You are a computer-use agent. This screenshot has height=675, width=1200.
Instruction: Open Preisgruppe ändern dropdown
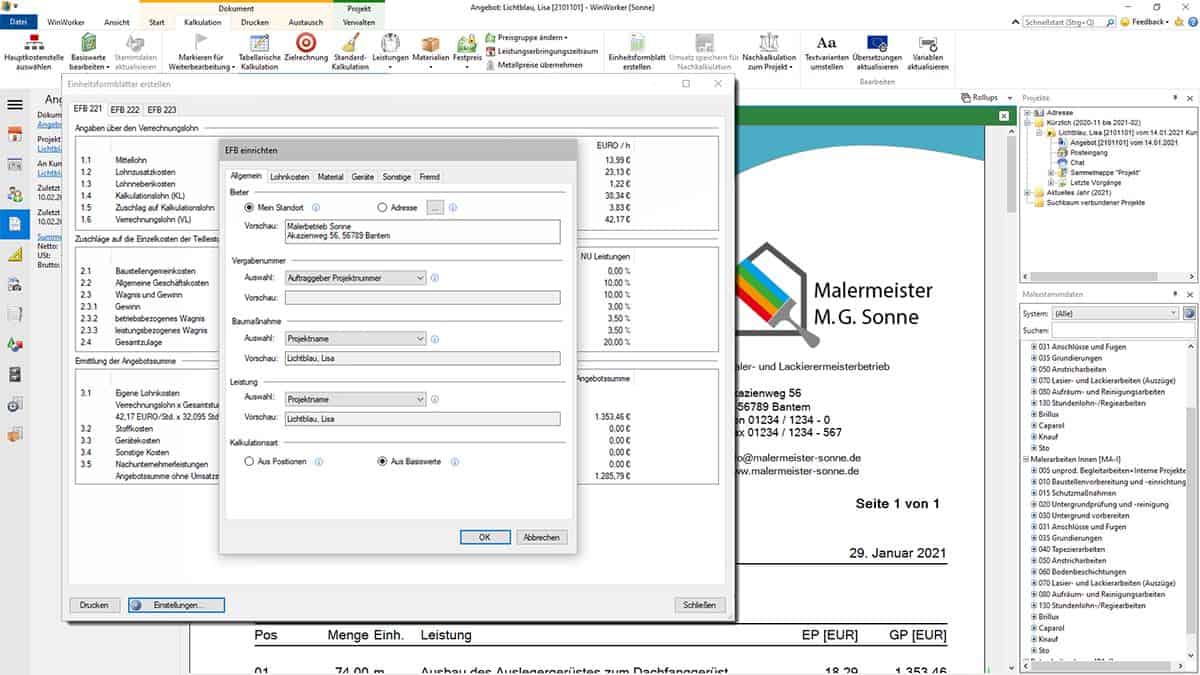526,37
